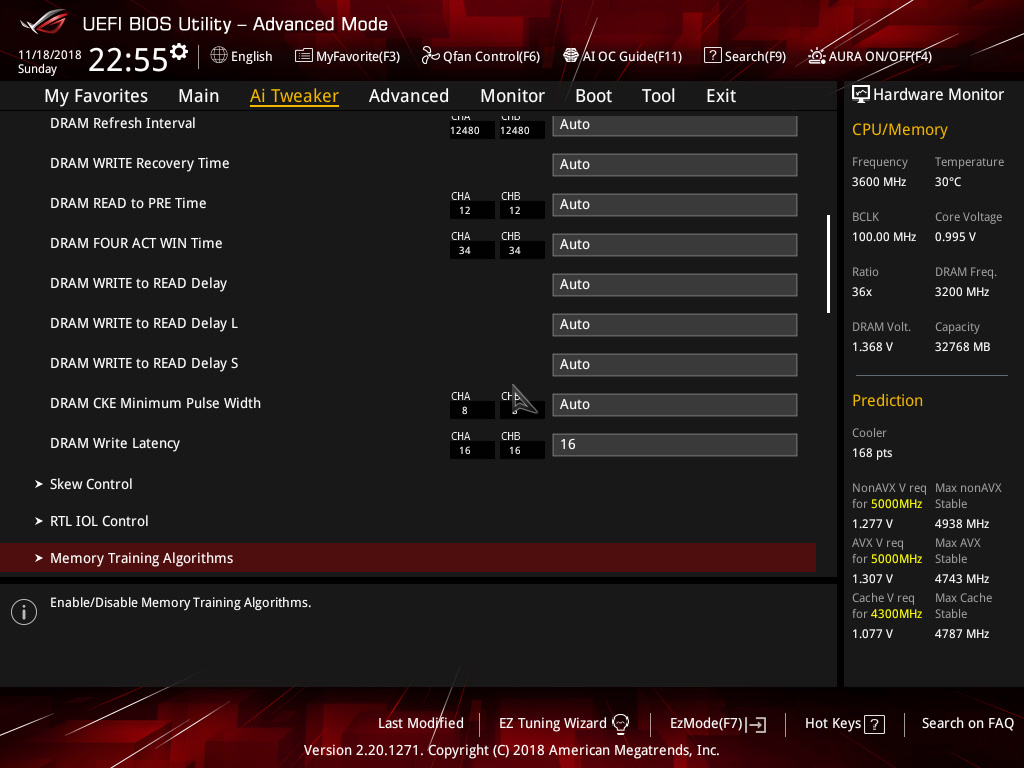Click the ROG logo
1024x768 pixels.
43,22
